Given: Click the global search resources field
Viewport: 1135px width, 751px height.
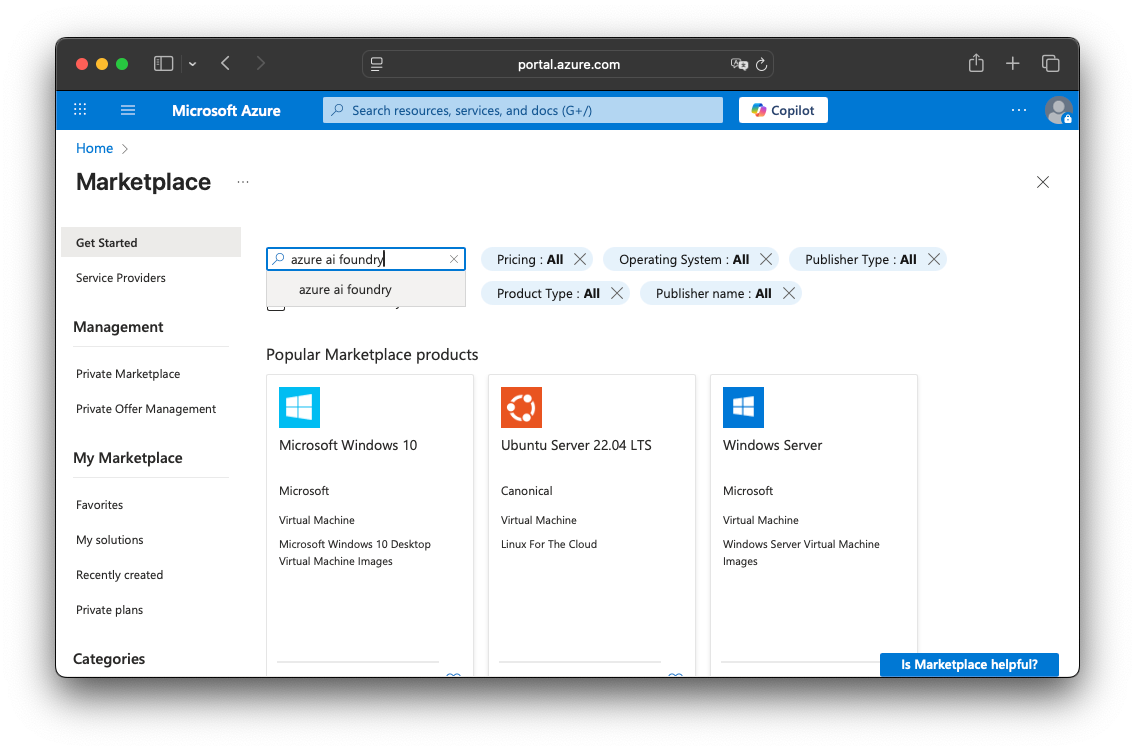Looking at the screenshot, I should pos(523,110).
